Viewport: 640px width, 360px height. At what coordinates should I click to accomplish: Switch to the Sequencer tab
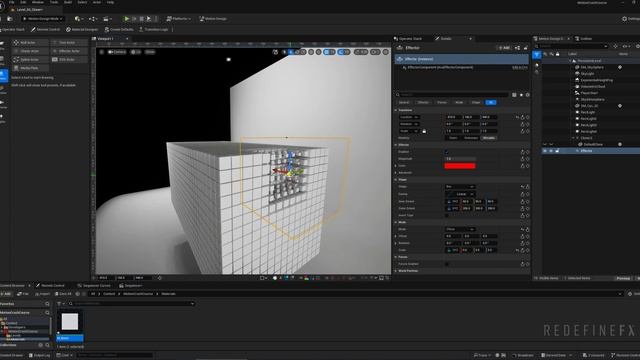click(130, 286)
